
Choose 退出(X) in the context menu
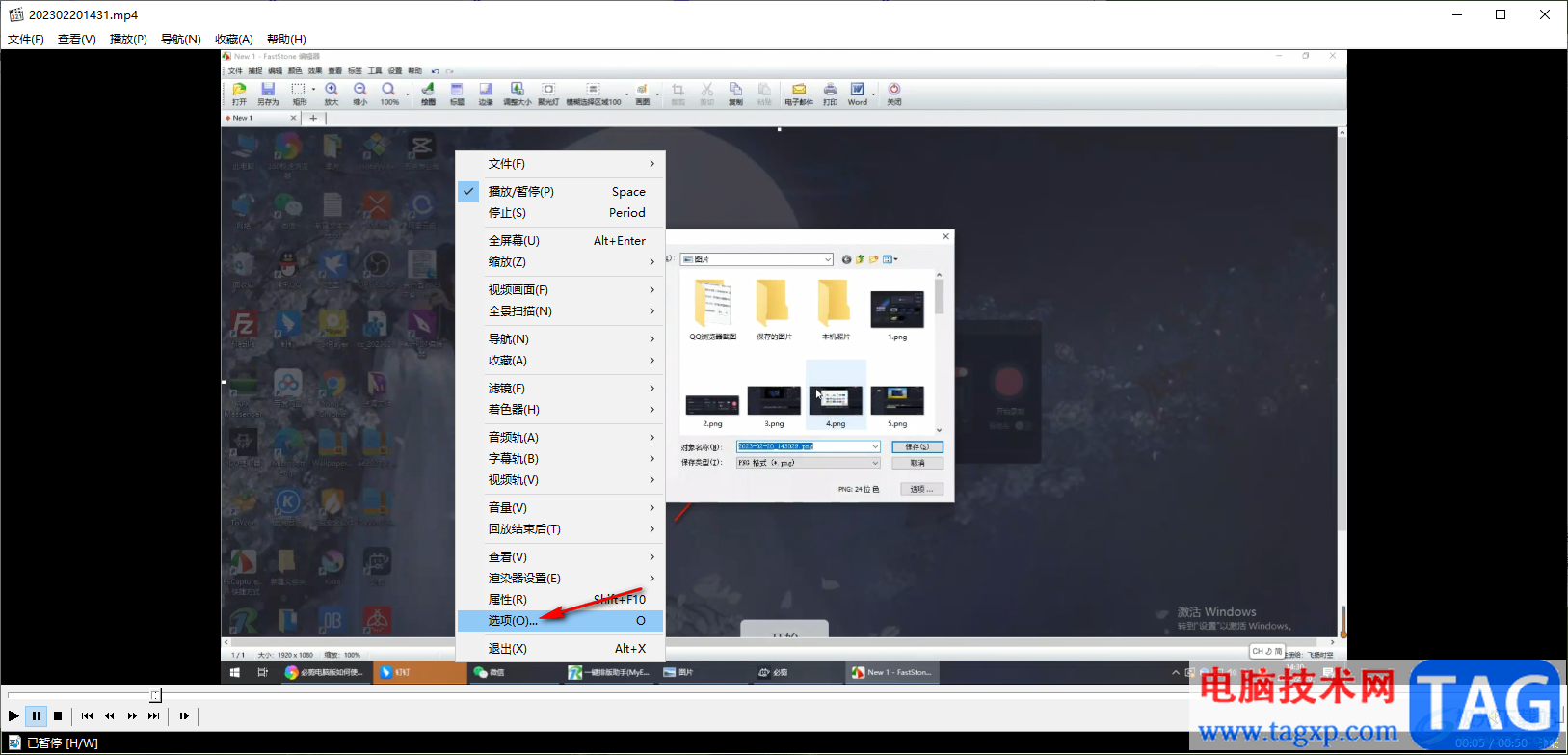(561, 649)
